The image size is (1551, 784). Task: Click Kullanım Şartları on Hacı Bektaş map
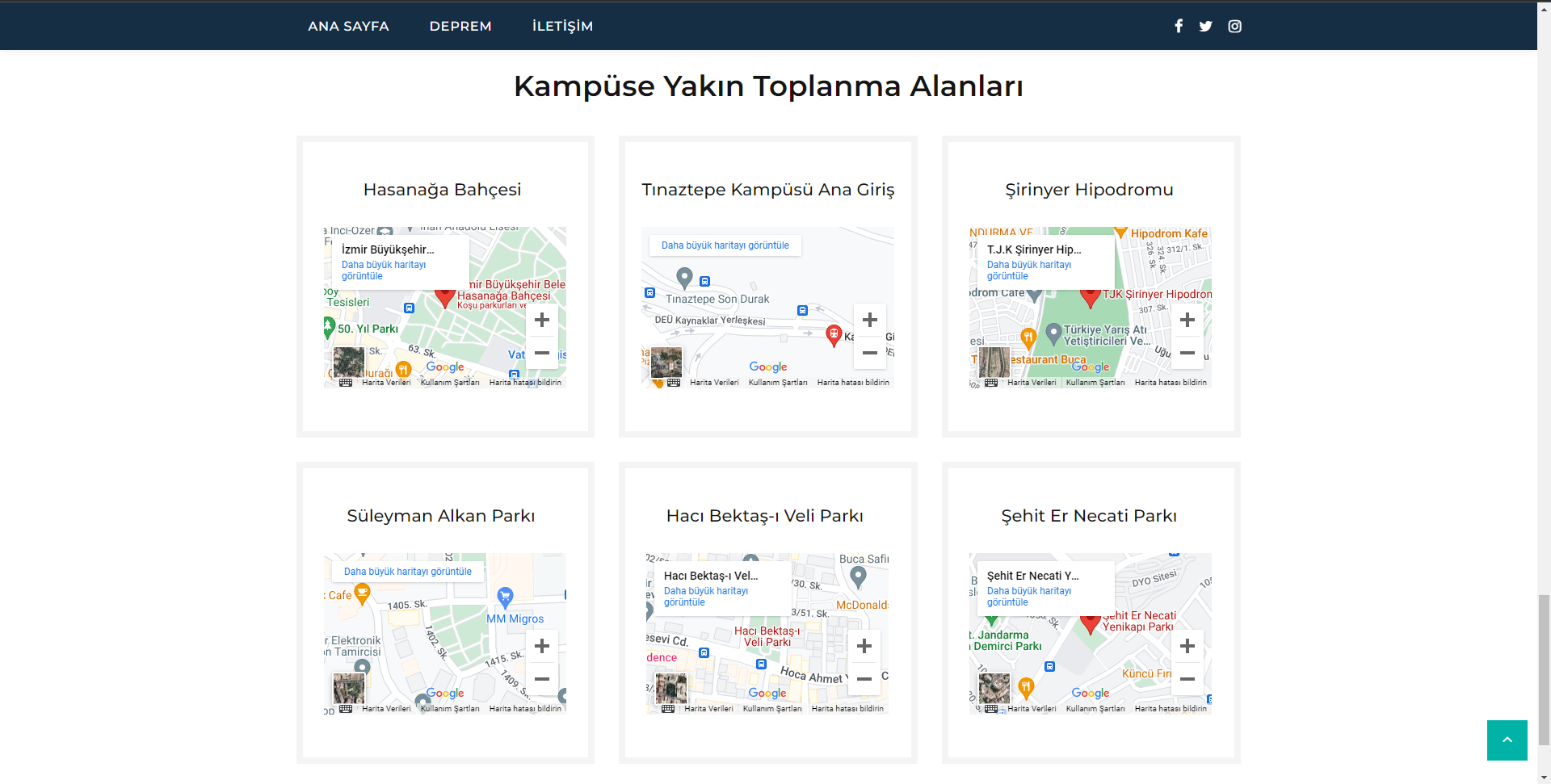(772, 709)
